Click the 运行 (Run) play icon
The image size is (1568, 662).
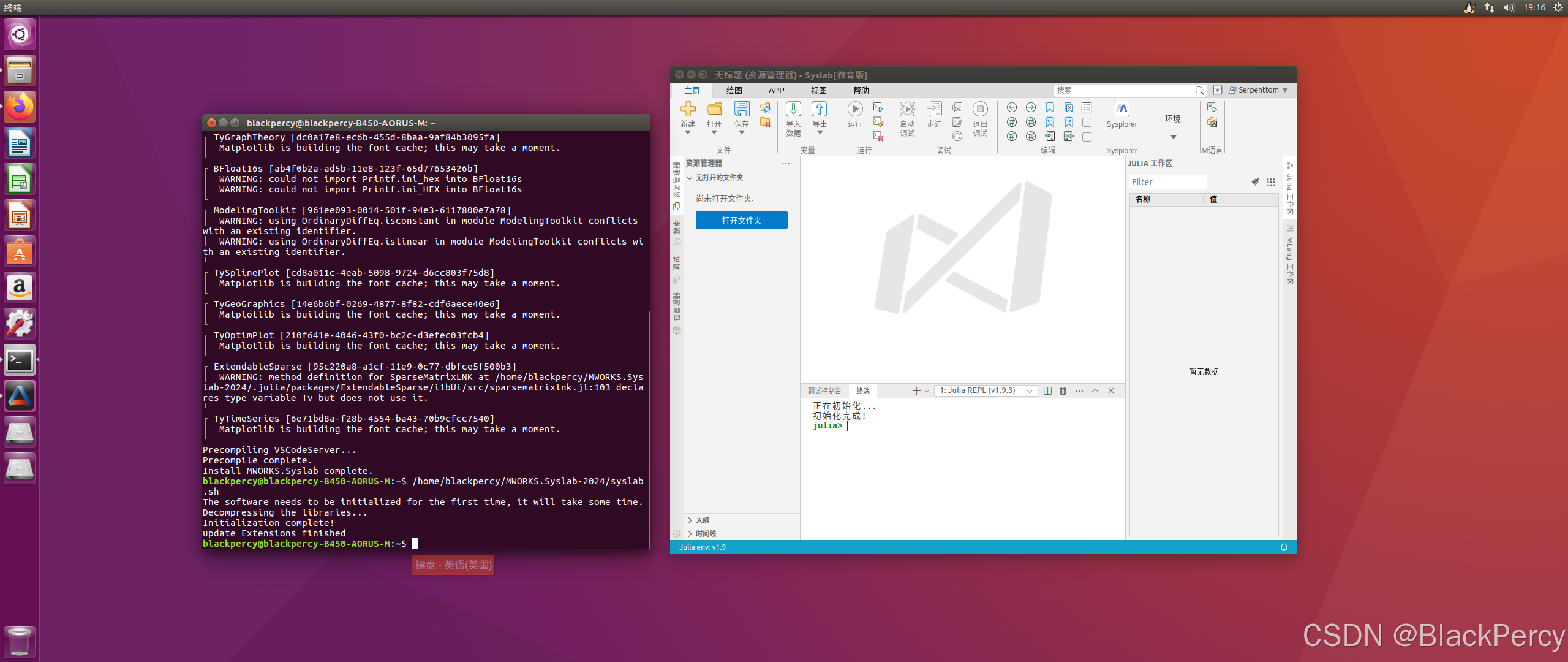[855, 109]
